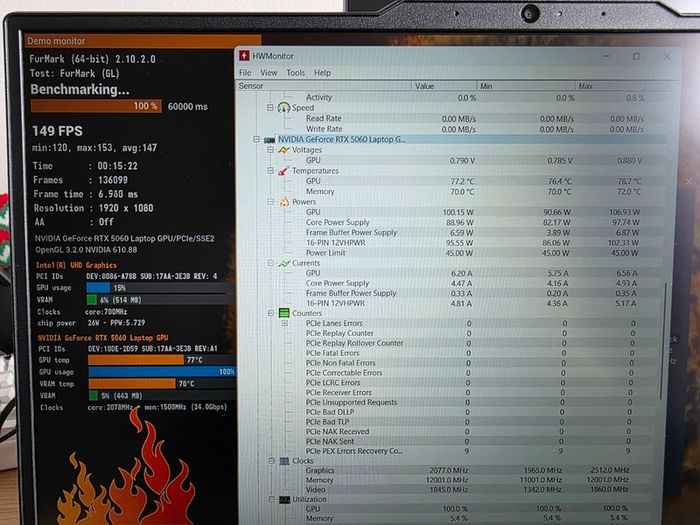Select the Graphics clock row

coord(467,470)
